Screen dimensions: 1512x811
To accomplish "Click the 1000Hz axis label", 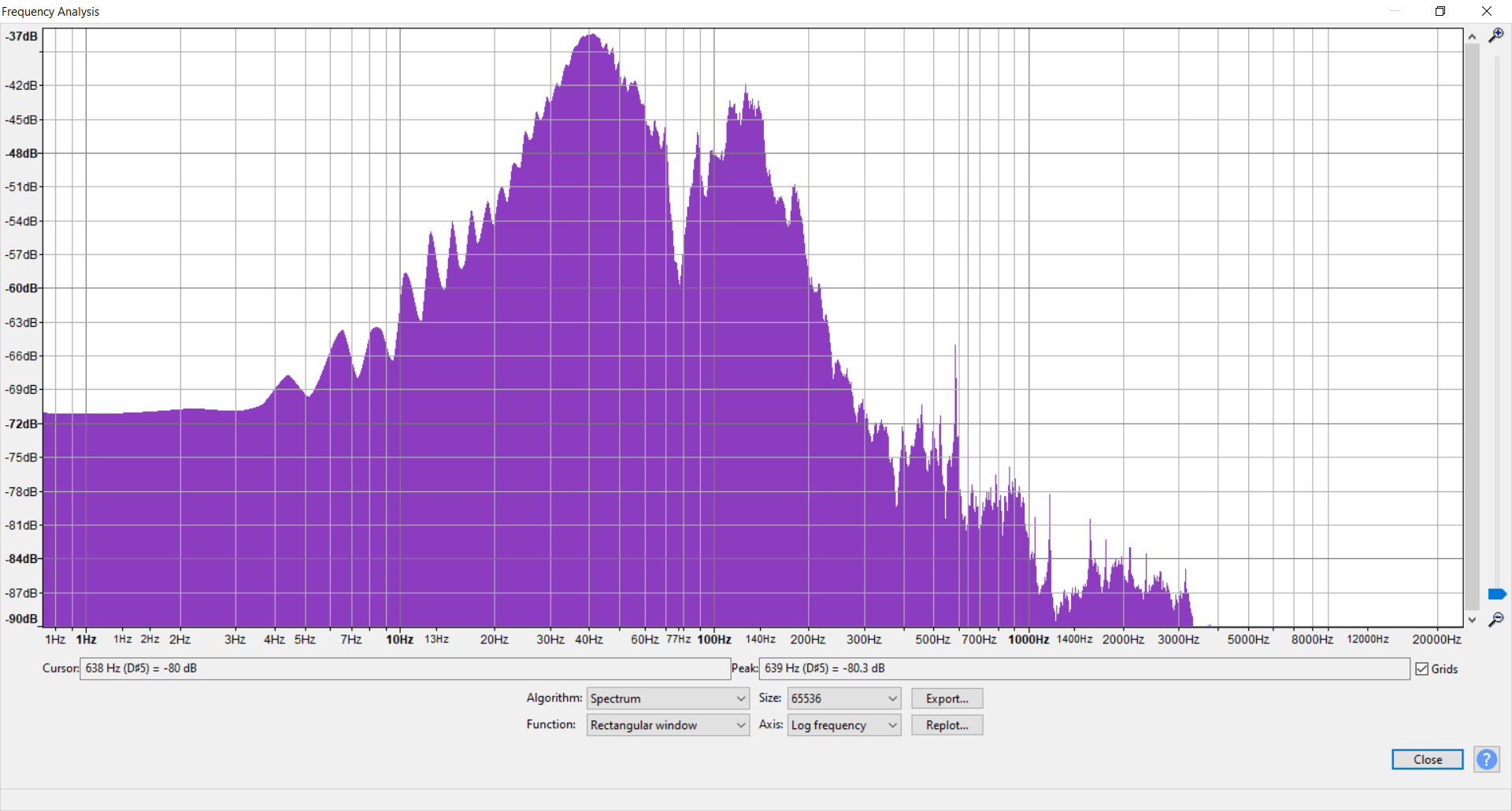I will (1028, 639).
